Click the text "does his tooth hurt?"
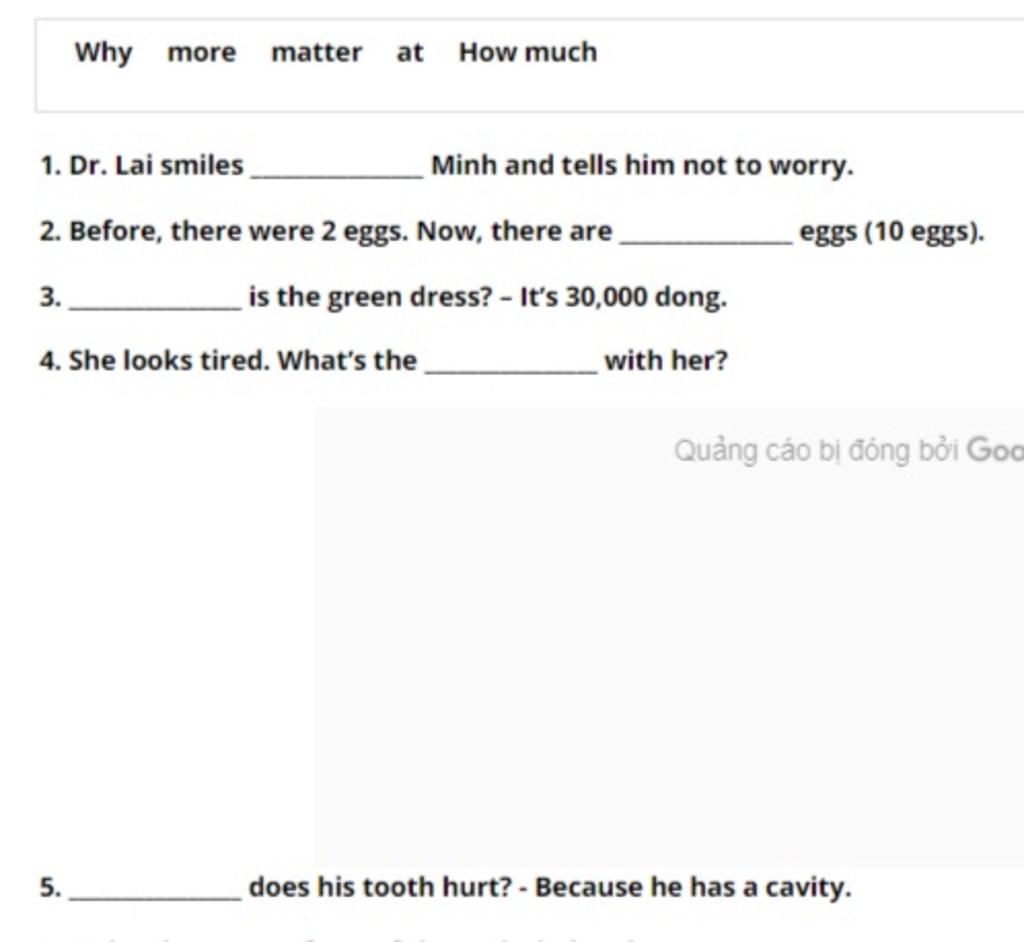The image size is (1024, 942). coord(380,887)
